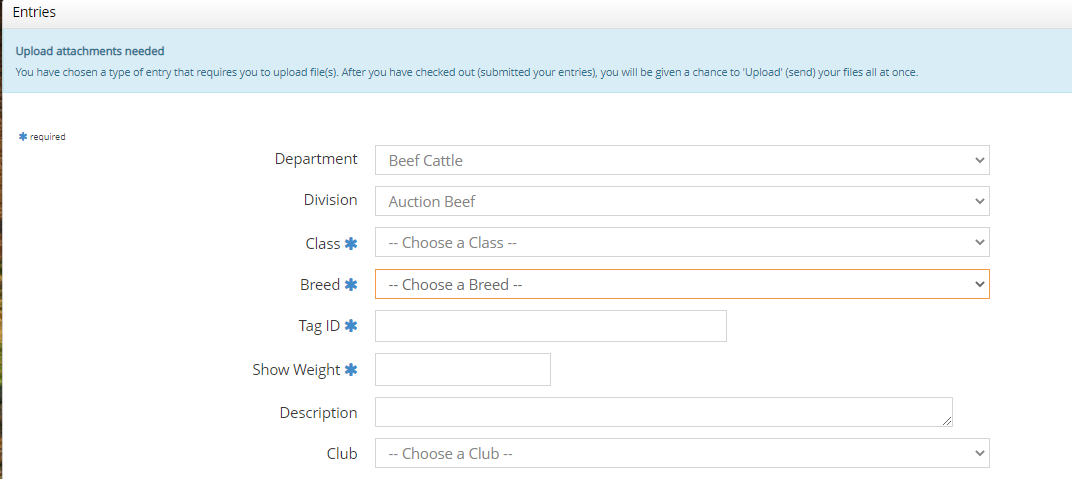Click the chevron arrow of Club field
Viewport: 1072px width, 479px height.
click(x=980, y=453)
